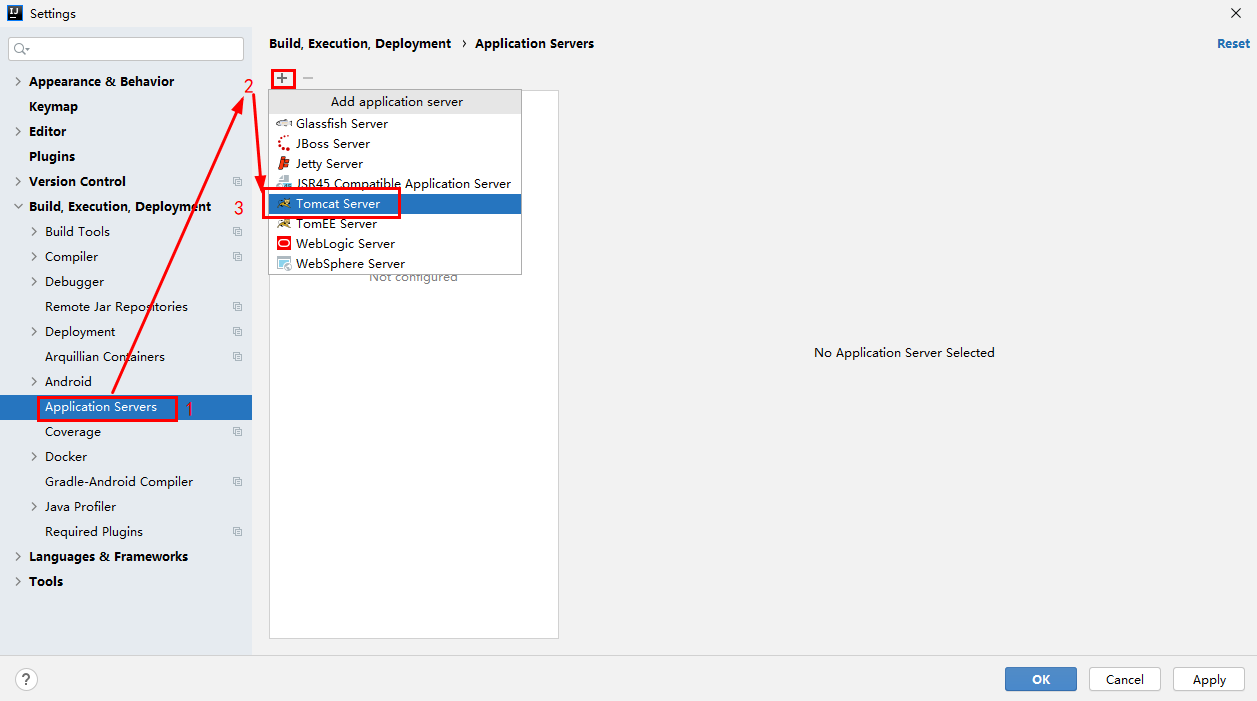The image size is (1257, 701).
Task: Open Arquillian Containers settings
Action: coord(105,357)
